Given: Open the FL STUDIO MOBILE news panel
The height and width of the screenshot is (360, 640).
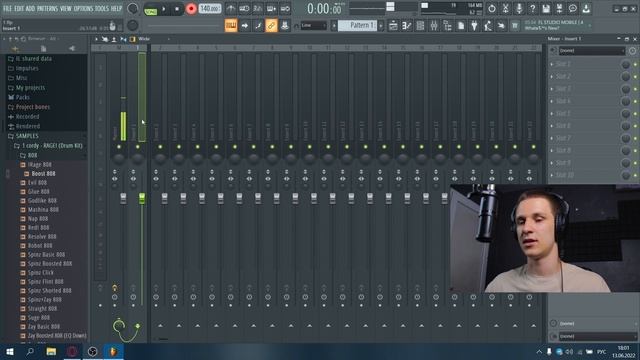Looking at the screenshot, I should pos(558,25).
